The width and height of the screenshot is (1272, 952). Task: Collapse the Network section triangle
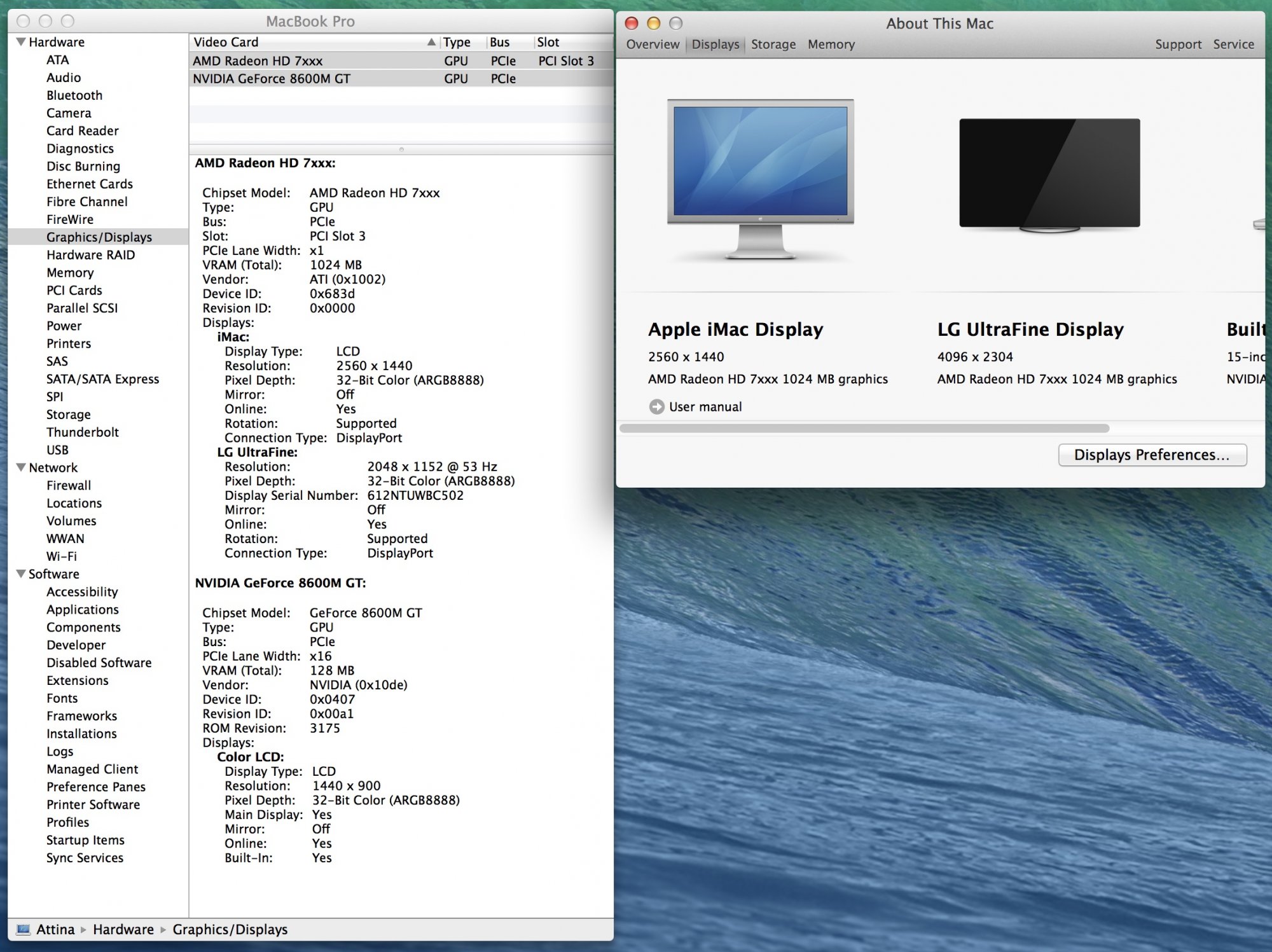[21, 467]
